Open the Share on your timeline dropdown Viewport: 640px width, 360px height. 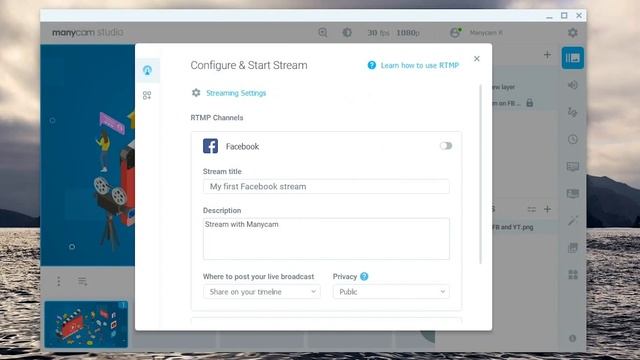click(x=262, y=292)
